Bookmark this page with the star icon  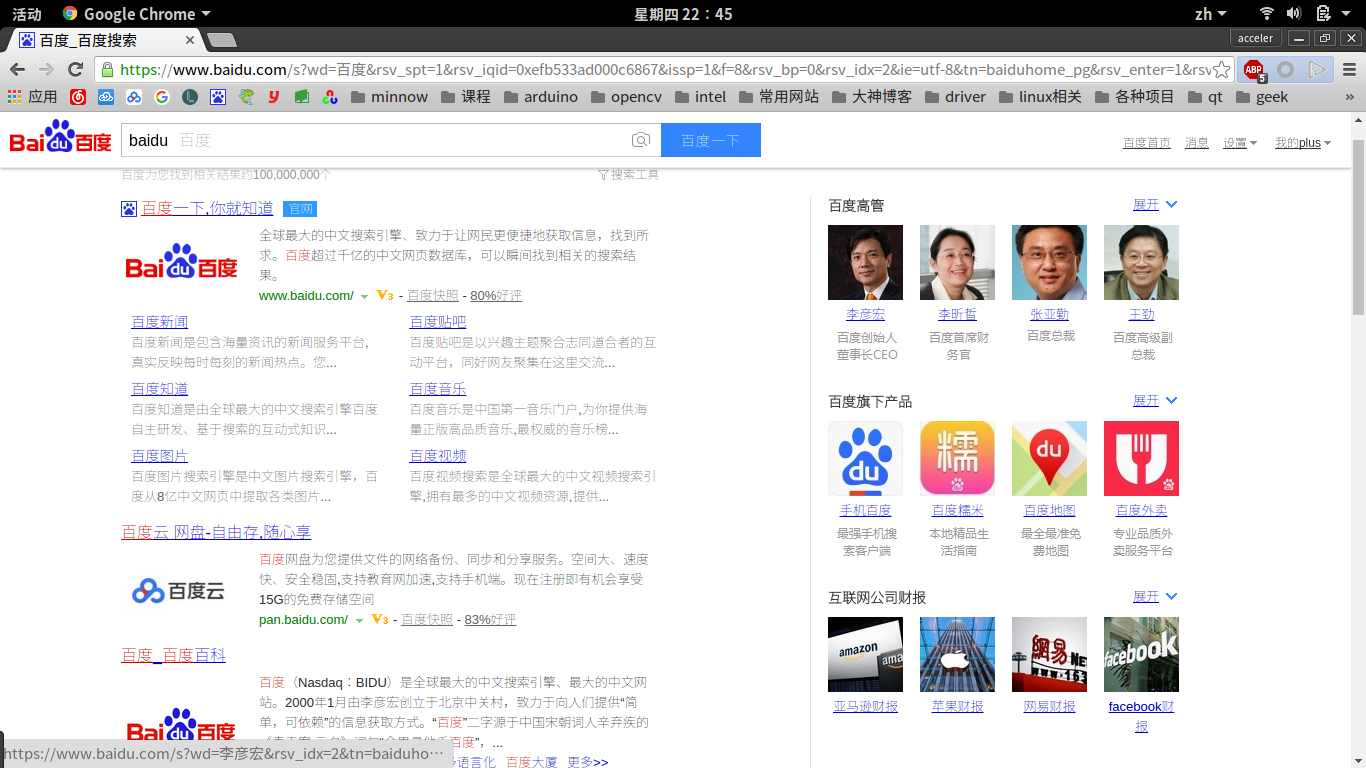[x=1221, y=69]
